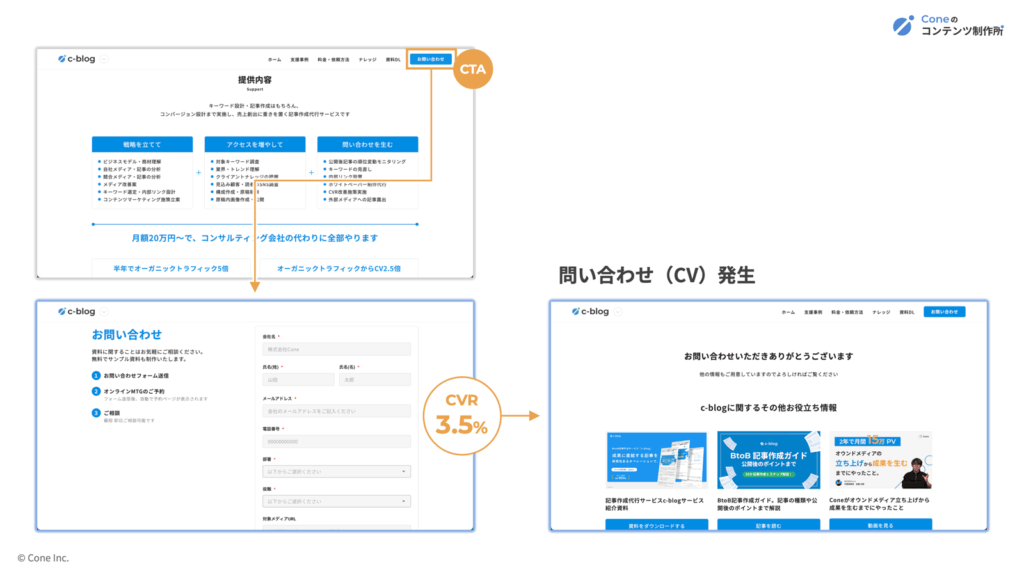The width and height of the screenshot is (1024, 576).
Task: Expand chevron beside c-blog logo on 提供内容 page
Action: point(104,59)
